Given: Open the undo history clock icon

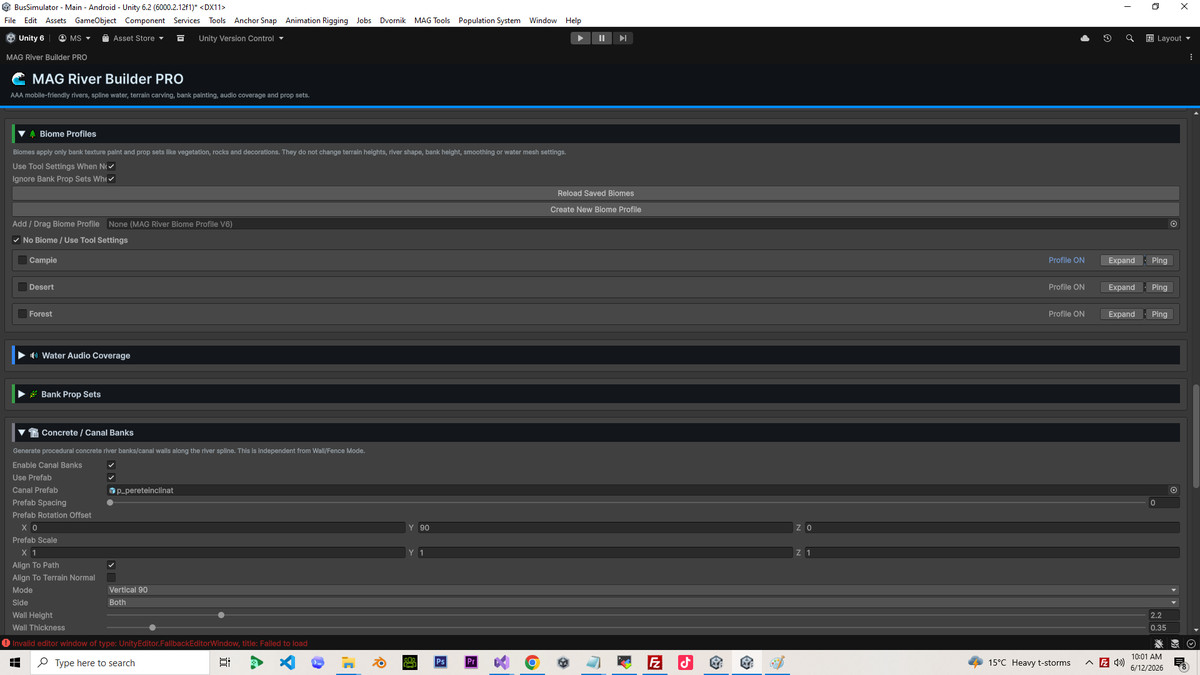Looking at the screenshot, I should tap(1107, 38).
